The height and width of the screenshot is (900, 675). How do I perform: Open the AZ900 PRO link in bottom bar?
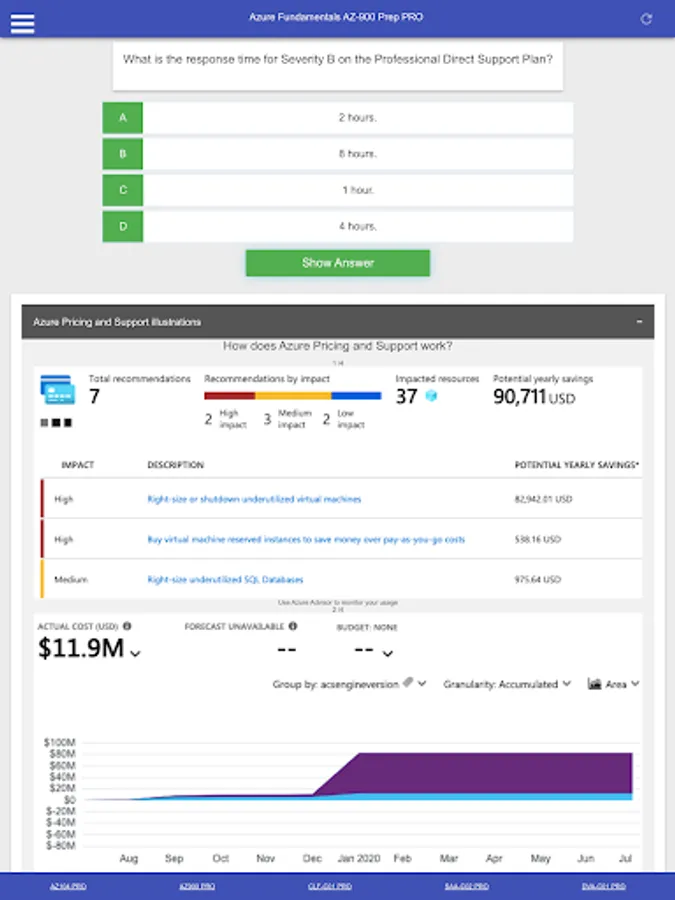point(197,886)
